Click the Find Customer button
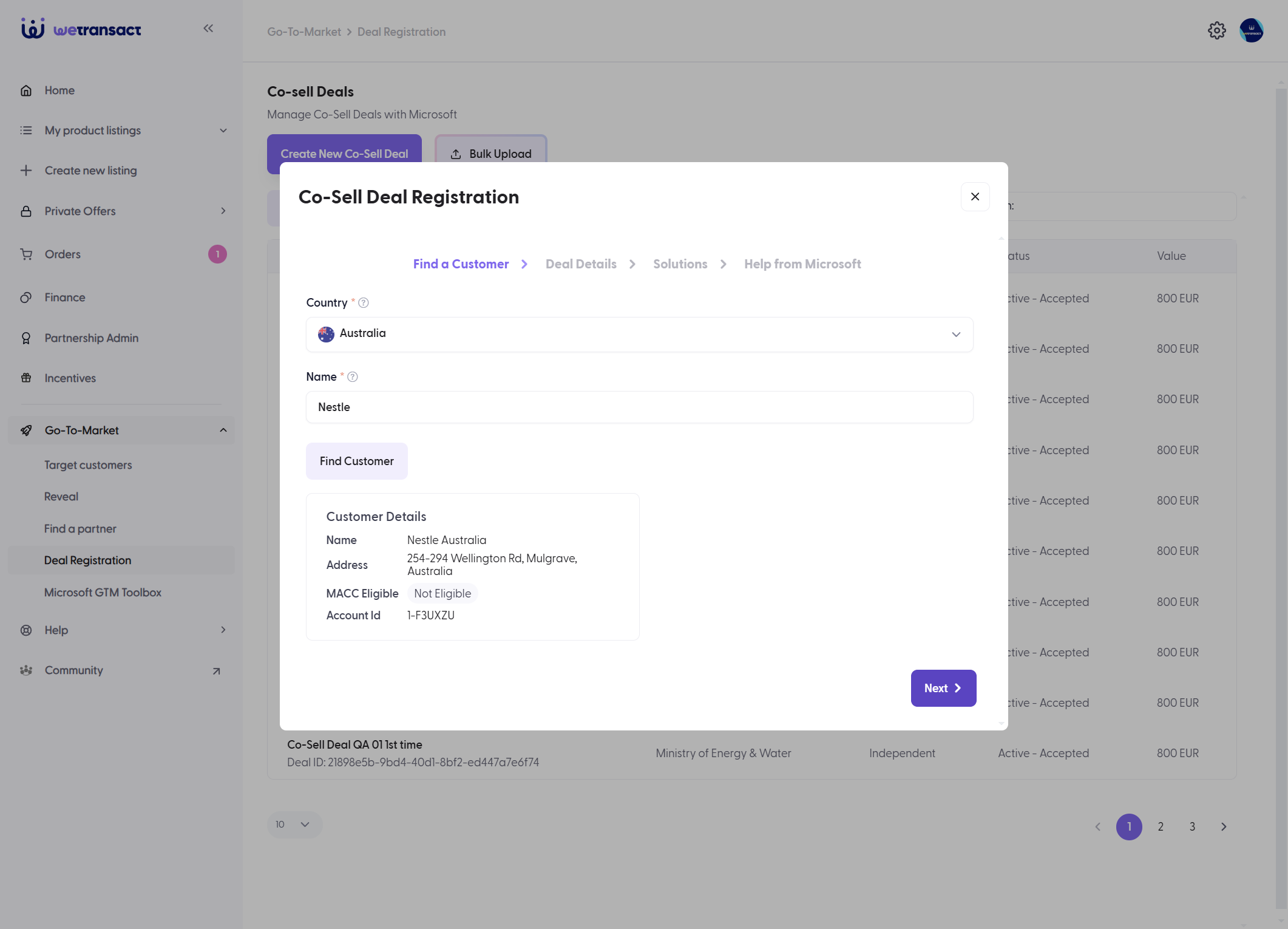This screenshot has height=929, width=1288. 357,461
